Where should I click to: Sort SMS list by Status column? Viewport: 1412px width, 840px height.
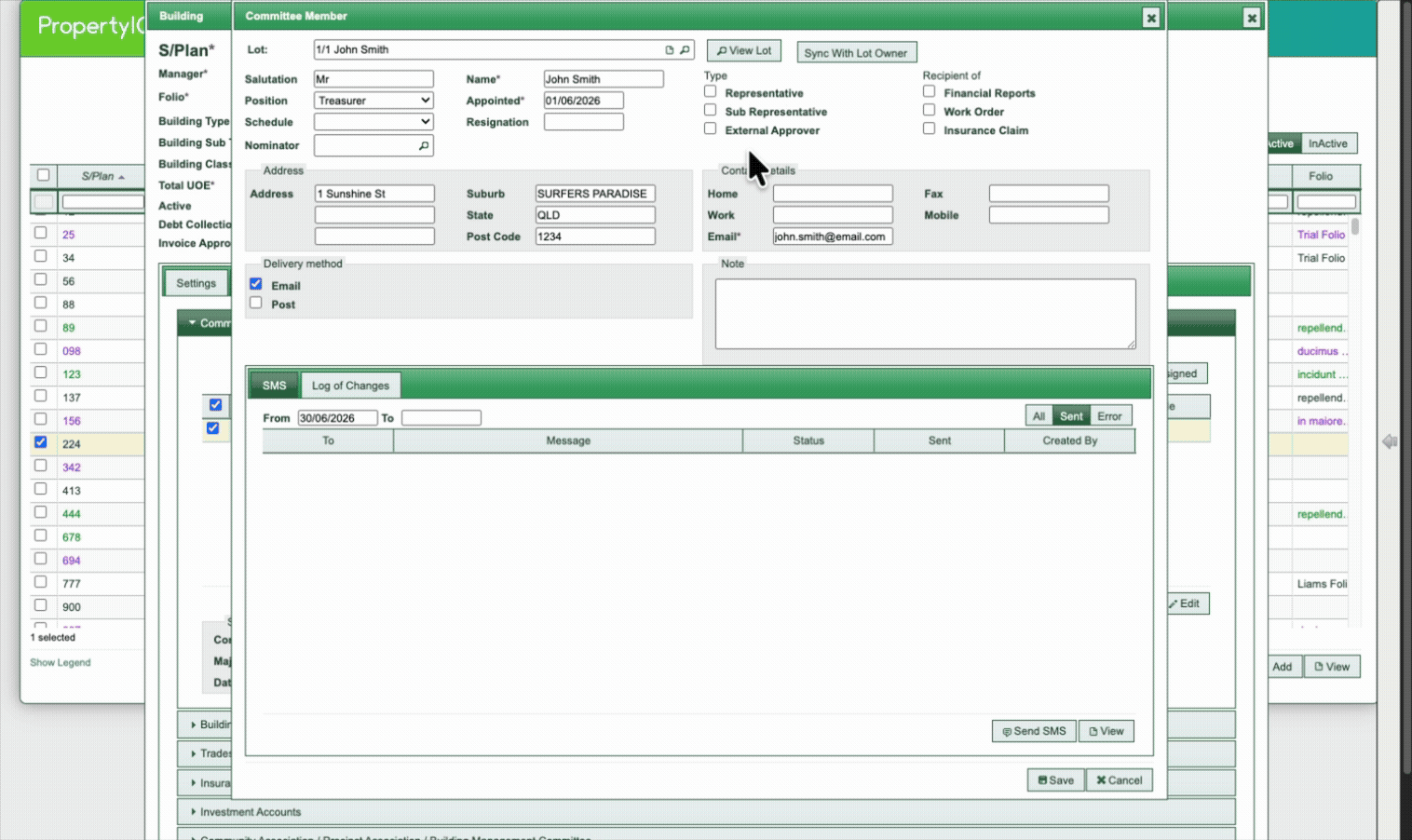coord(808,441)
